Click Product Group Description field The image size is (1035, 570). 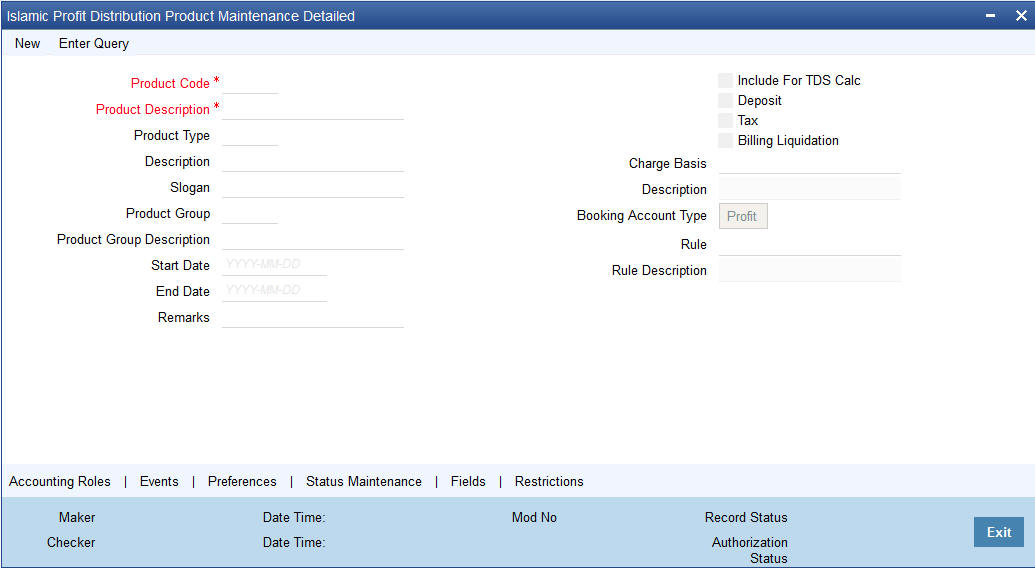click(313, 239)
